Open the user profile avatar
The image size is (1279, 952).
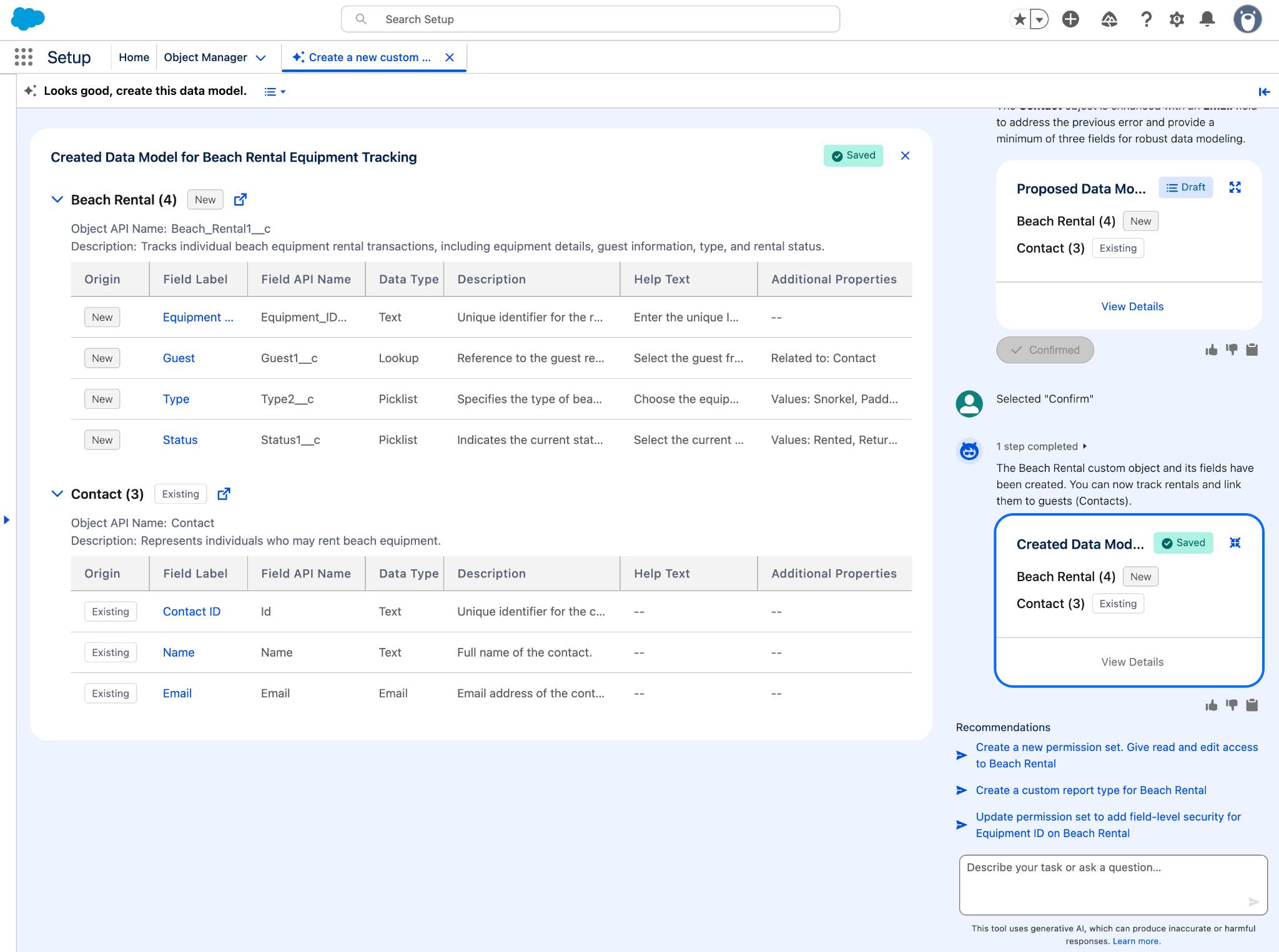1247,19
